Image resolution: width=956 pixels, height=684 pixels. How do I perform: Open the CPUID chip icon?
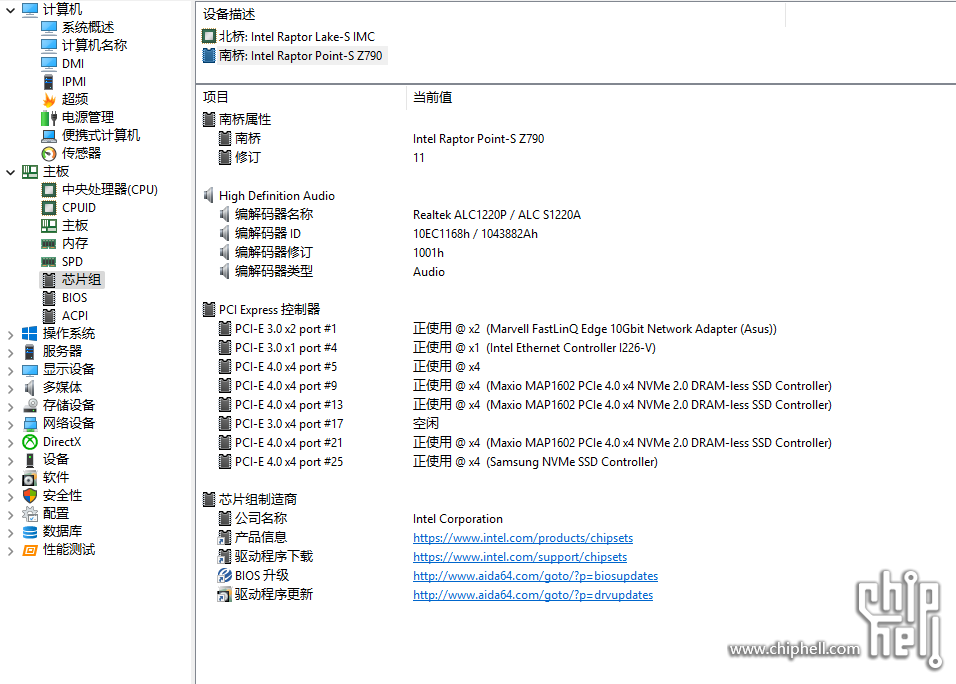click(49, 208)
